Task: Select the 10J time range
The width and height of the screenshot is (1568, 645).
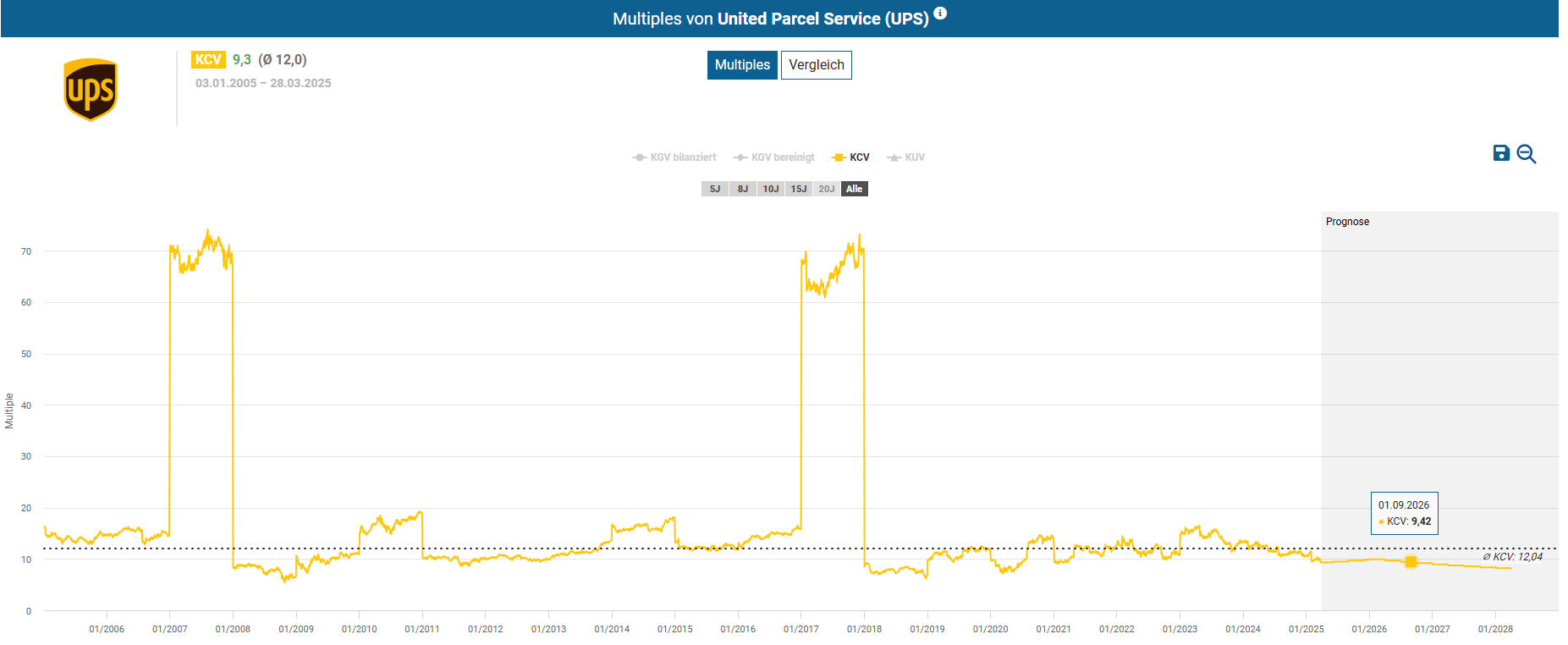Action: tap(771, 189)
